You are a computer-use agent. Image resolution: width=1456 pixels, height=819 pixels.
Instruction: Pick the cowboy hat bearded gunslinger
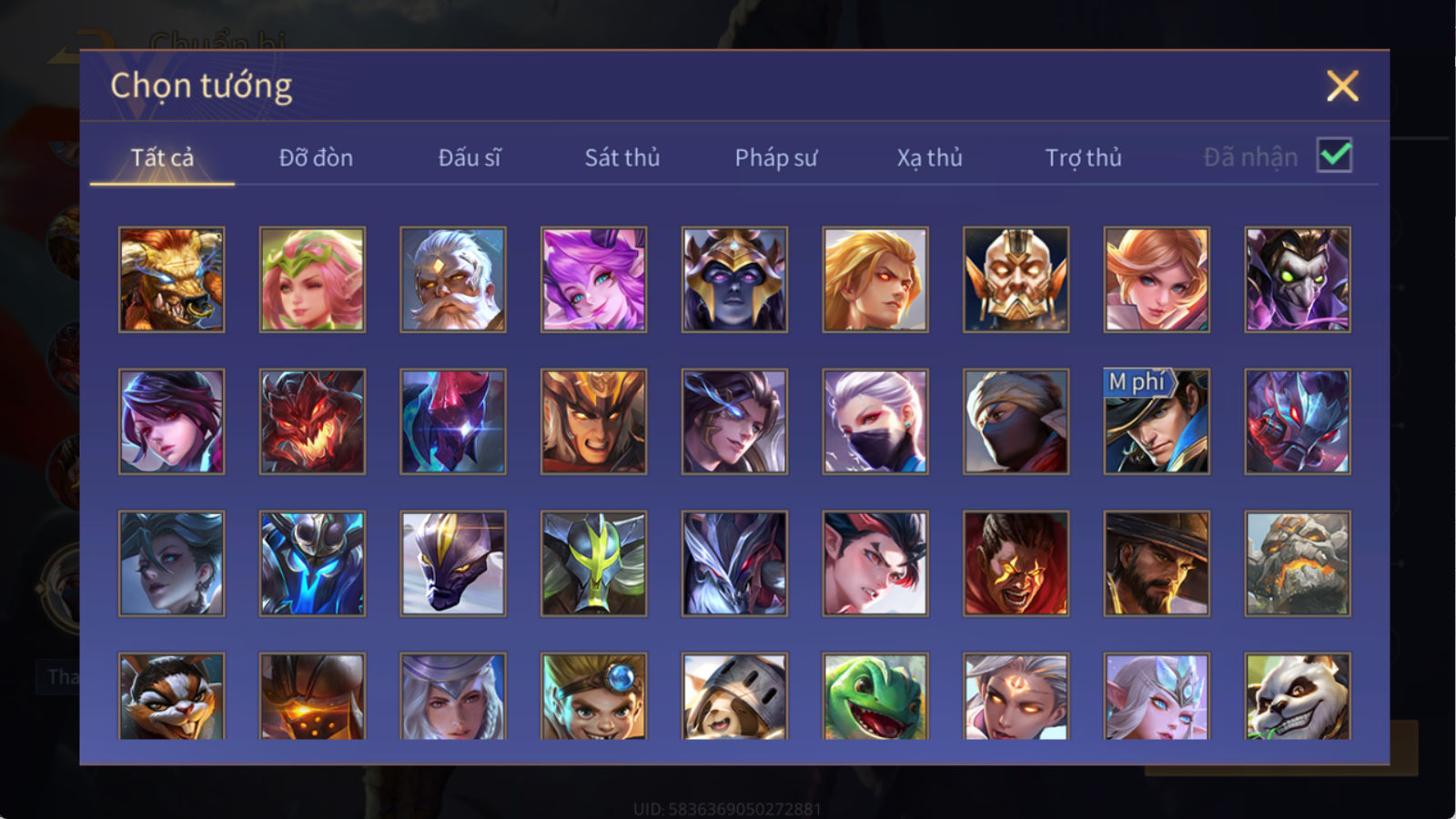pyautogui.click(x=1157, y=563)
